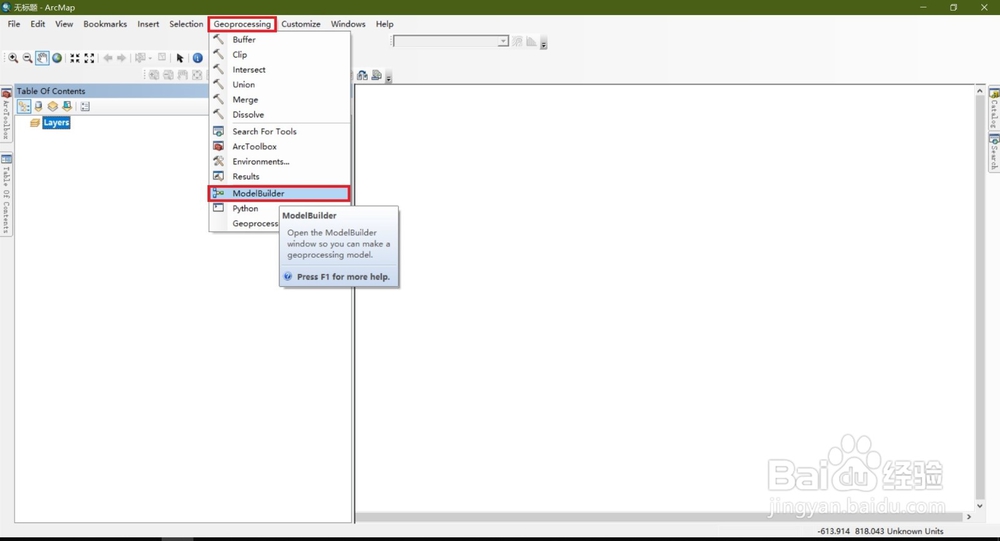This screenshot has height=541, width=1000.
Task: Choose the Select Elements black arrow
Action: coord(180,58)
